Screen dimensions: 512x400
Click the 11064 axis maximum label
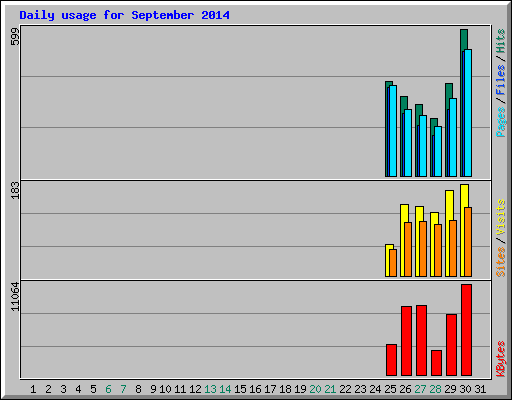point(15,296)
